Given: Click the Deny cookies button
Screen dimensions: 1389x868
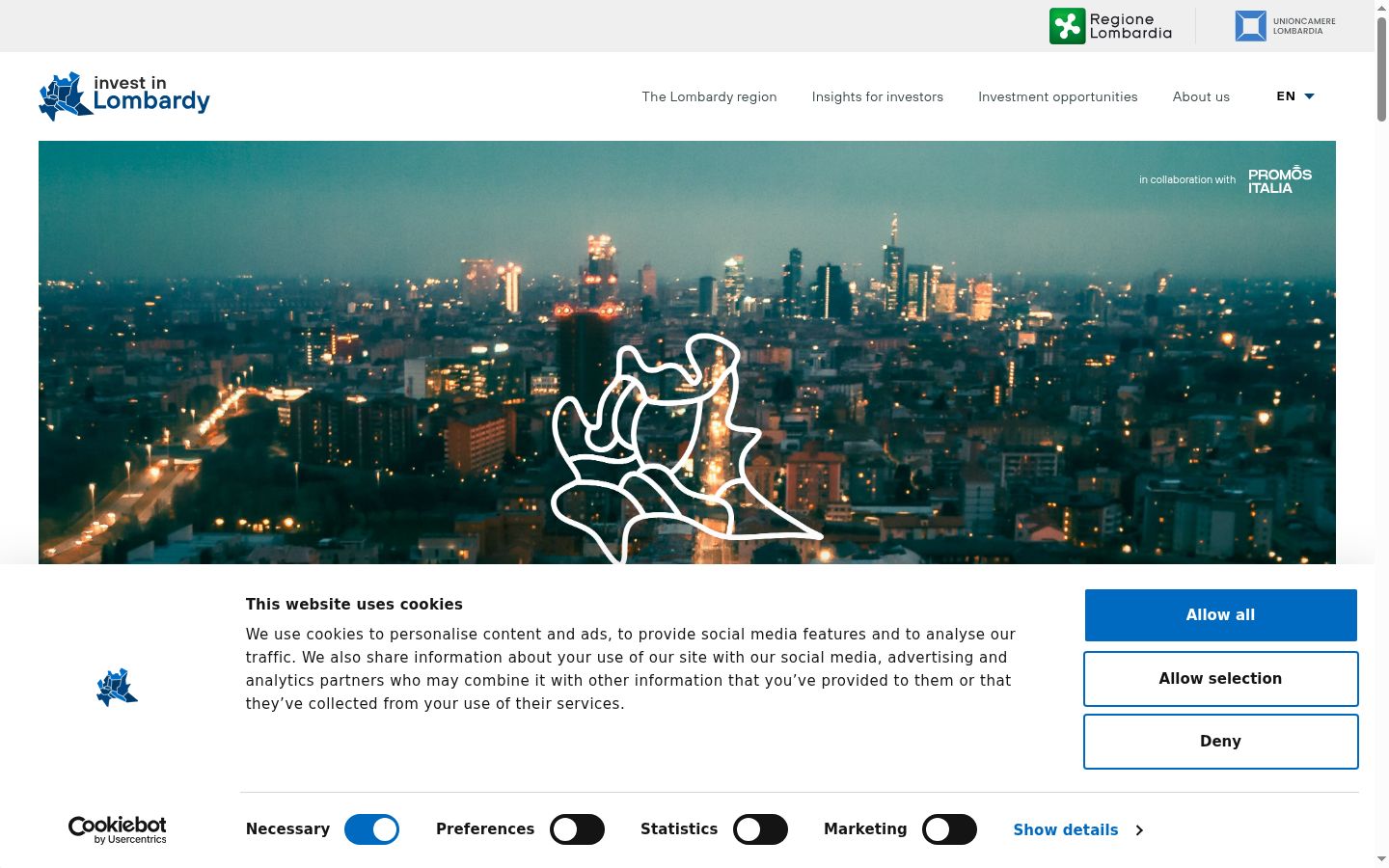Looking at the screenshot, I should (1221, 742).
